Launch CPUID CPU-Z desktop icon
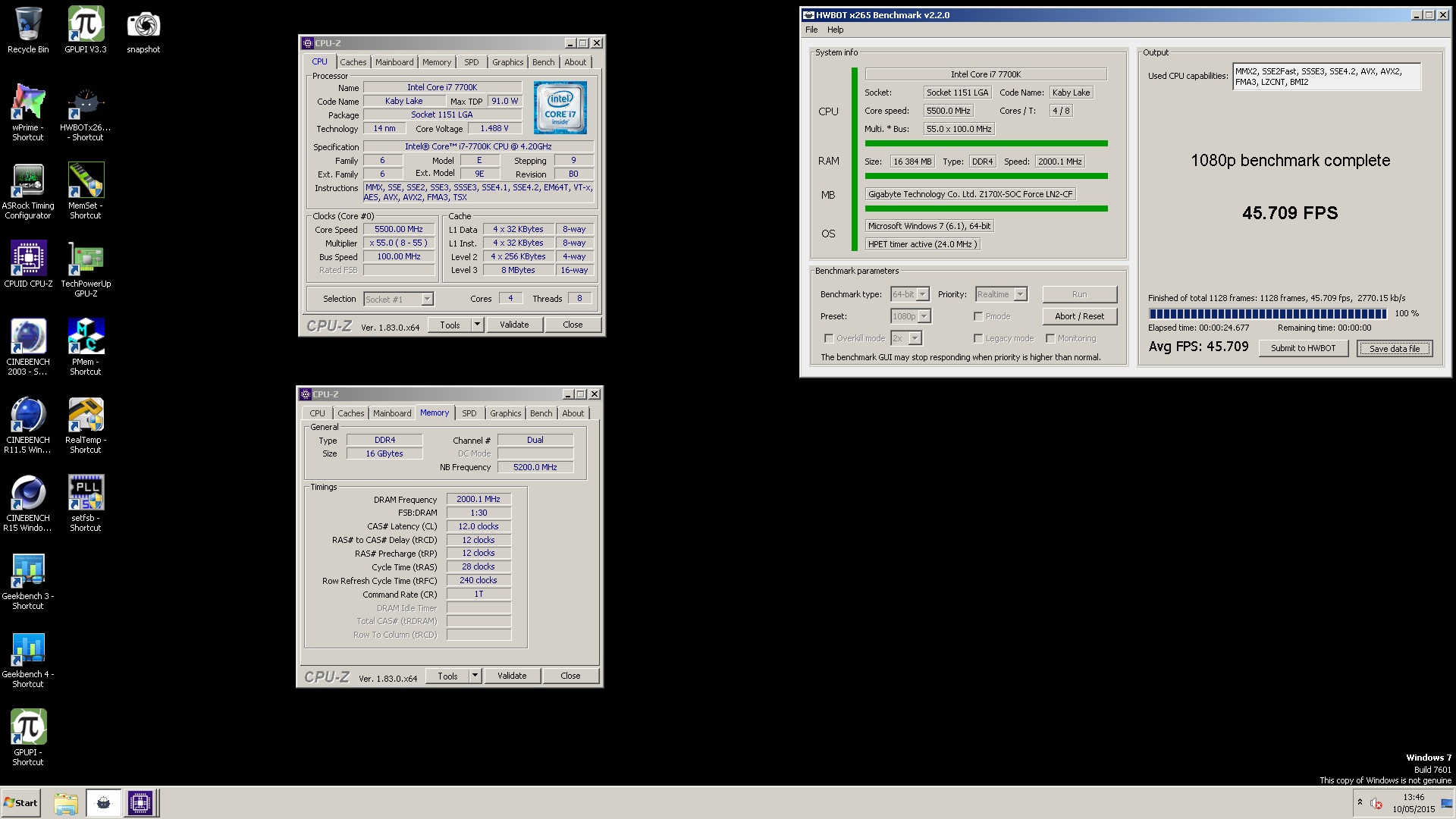This screenshot has height=819, width=1456. tap(28, 263)
